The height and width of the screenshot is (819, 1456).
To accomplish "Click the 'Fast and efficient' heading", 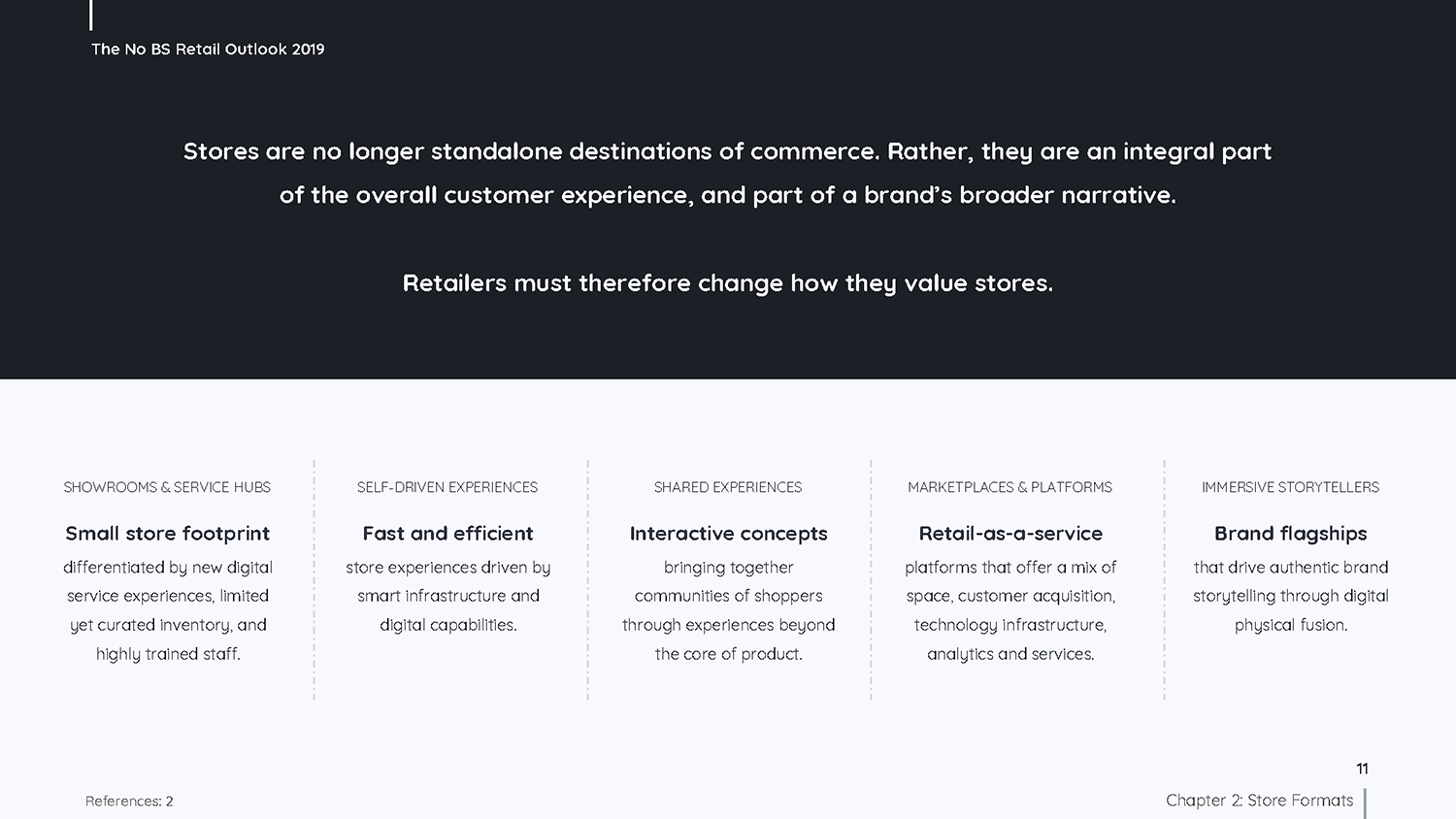I will click(447, 534).
